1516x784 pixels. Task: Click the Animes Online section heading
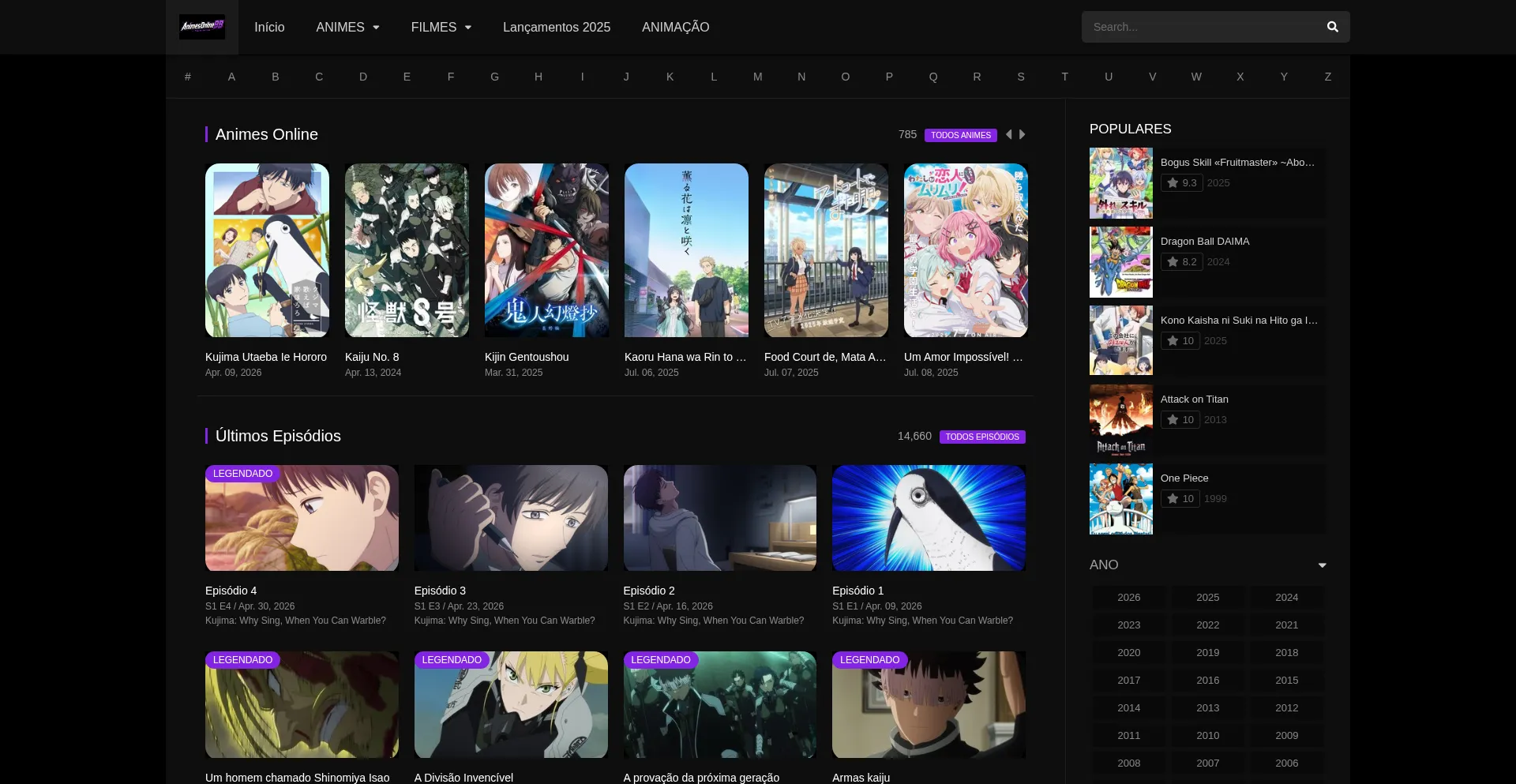click(x=267, y=134)
